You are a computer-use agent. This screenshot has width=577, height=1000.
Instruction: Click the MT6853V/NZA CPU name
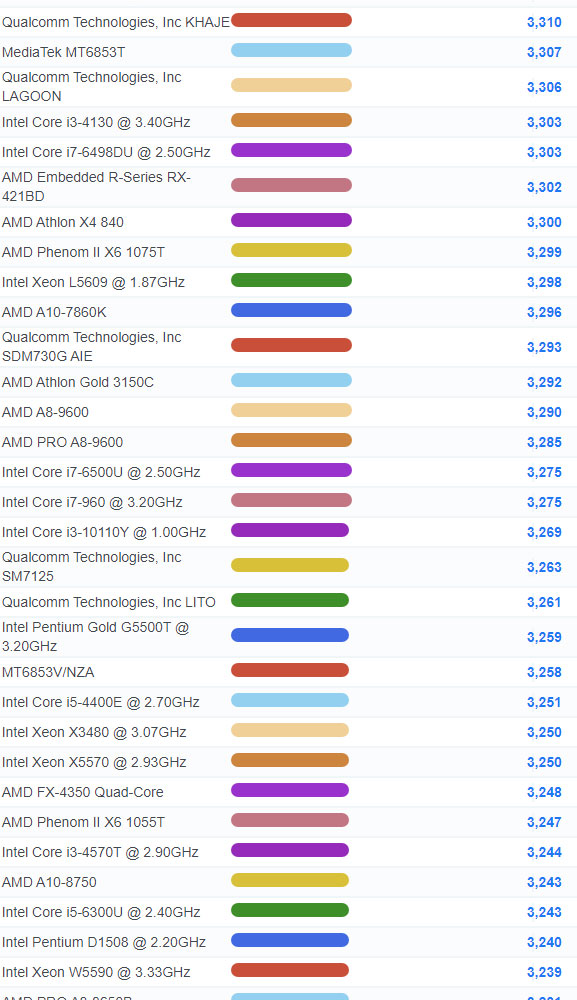(x=48, y=673)
